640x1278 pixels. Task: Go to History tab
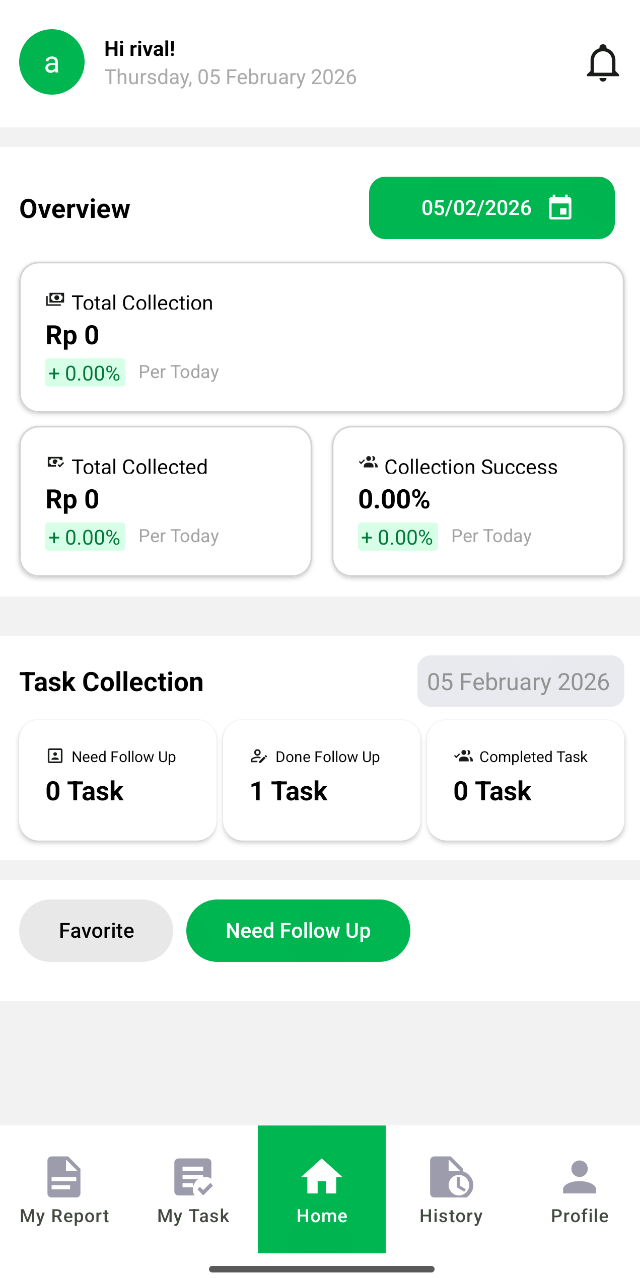[x=450, y=1190]
